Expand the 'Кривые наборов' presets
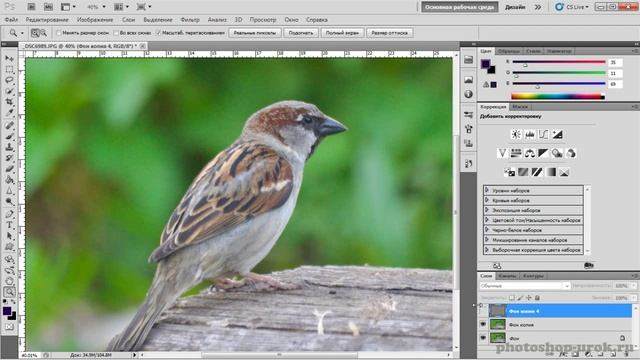 point(487,200)
